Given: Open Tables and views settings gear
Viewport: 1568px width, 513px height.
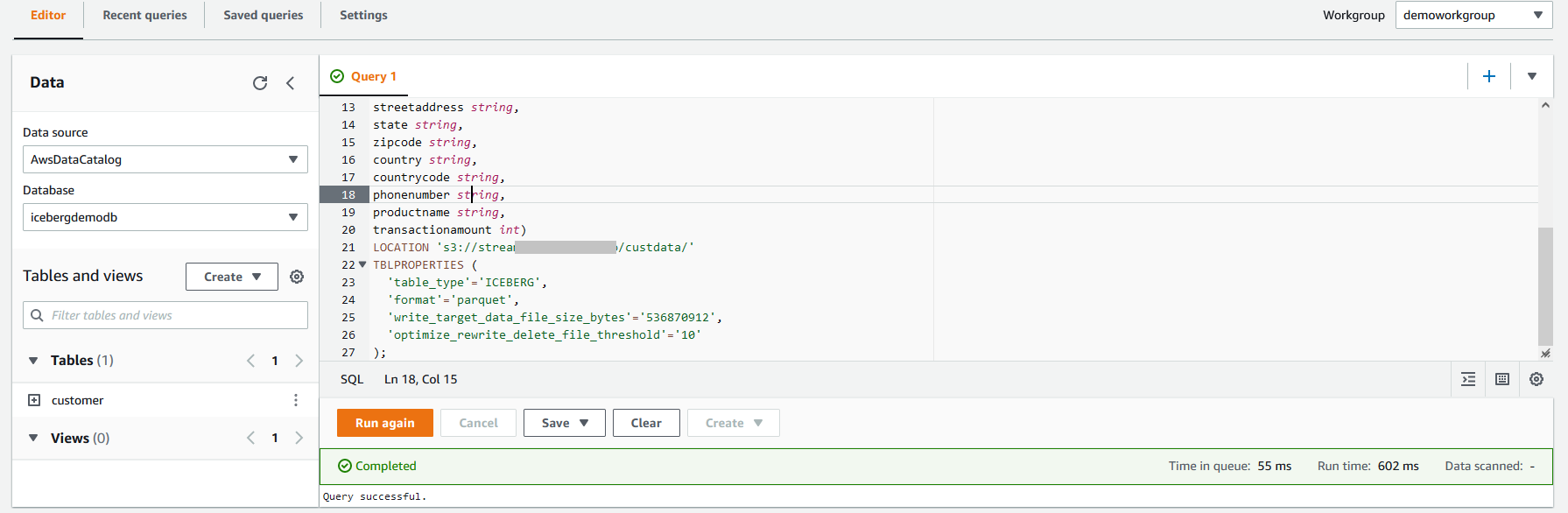Looking at the screenshot, I should (x=297, y=277).
